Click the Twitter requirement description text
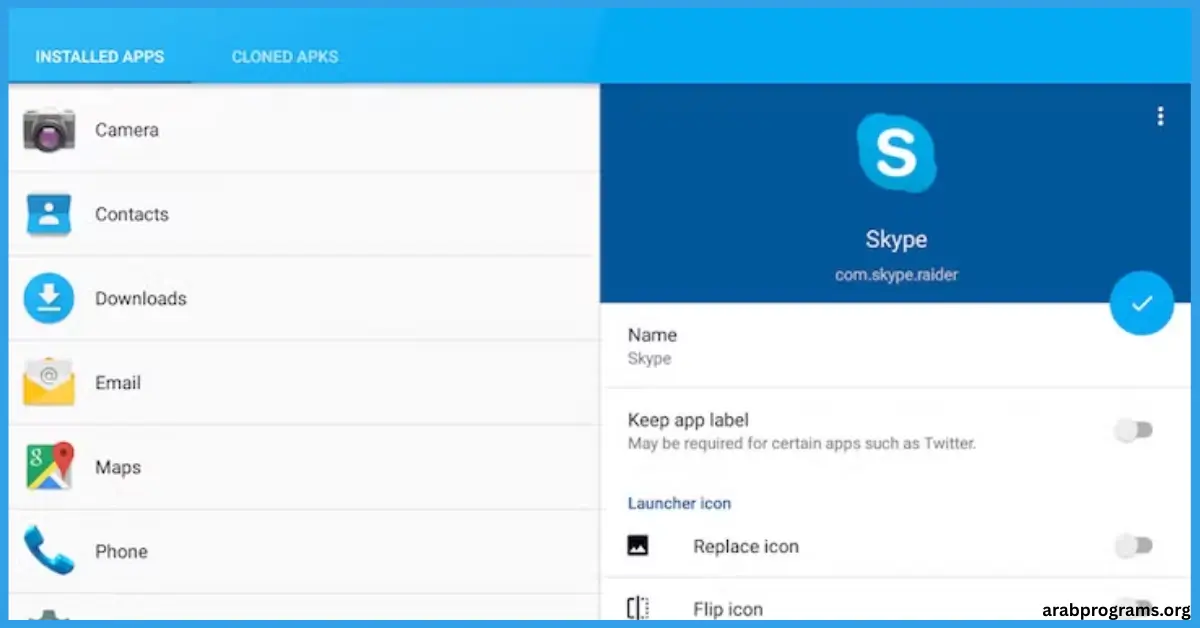 (x=801, y=443)
